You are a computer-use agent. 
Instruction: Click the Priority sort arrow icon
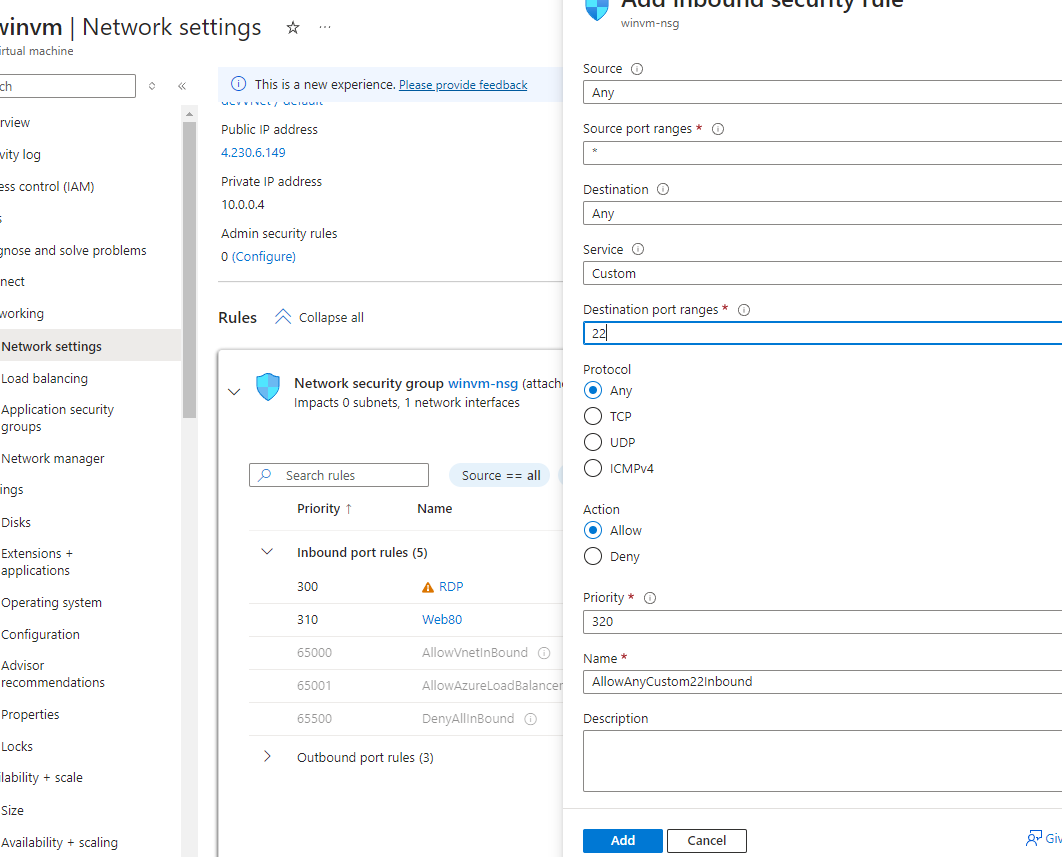coord(349,509)
